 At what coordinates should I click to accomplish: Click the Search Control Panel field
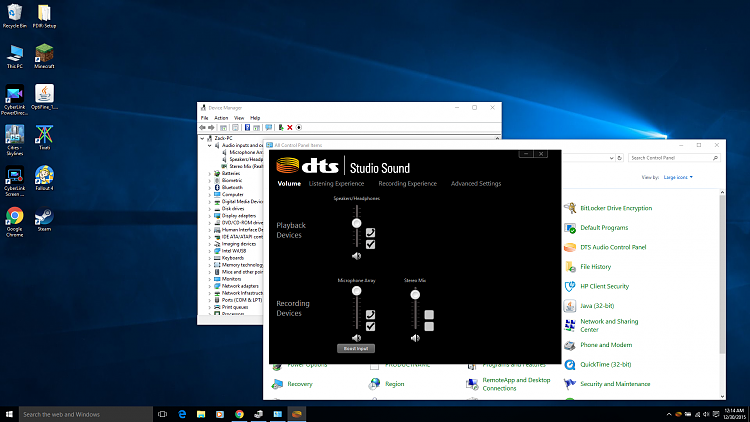tap(674, 158)
